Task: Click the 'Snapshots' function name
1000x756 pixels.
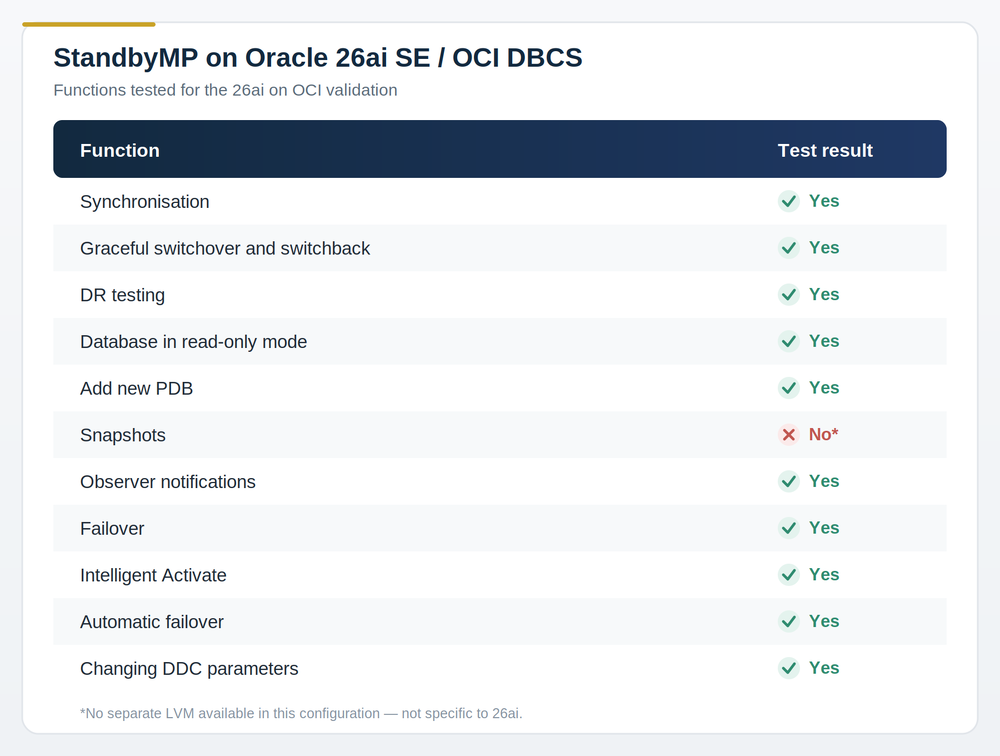Action: coord(123,435)
